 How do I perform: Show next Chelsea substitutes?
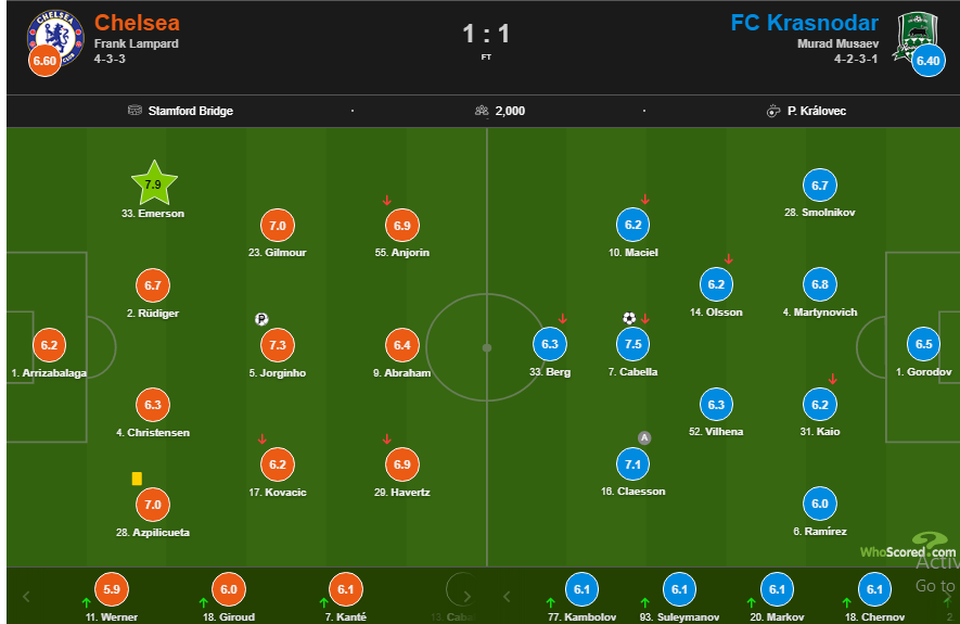[467, 596]
